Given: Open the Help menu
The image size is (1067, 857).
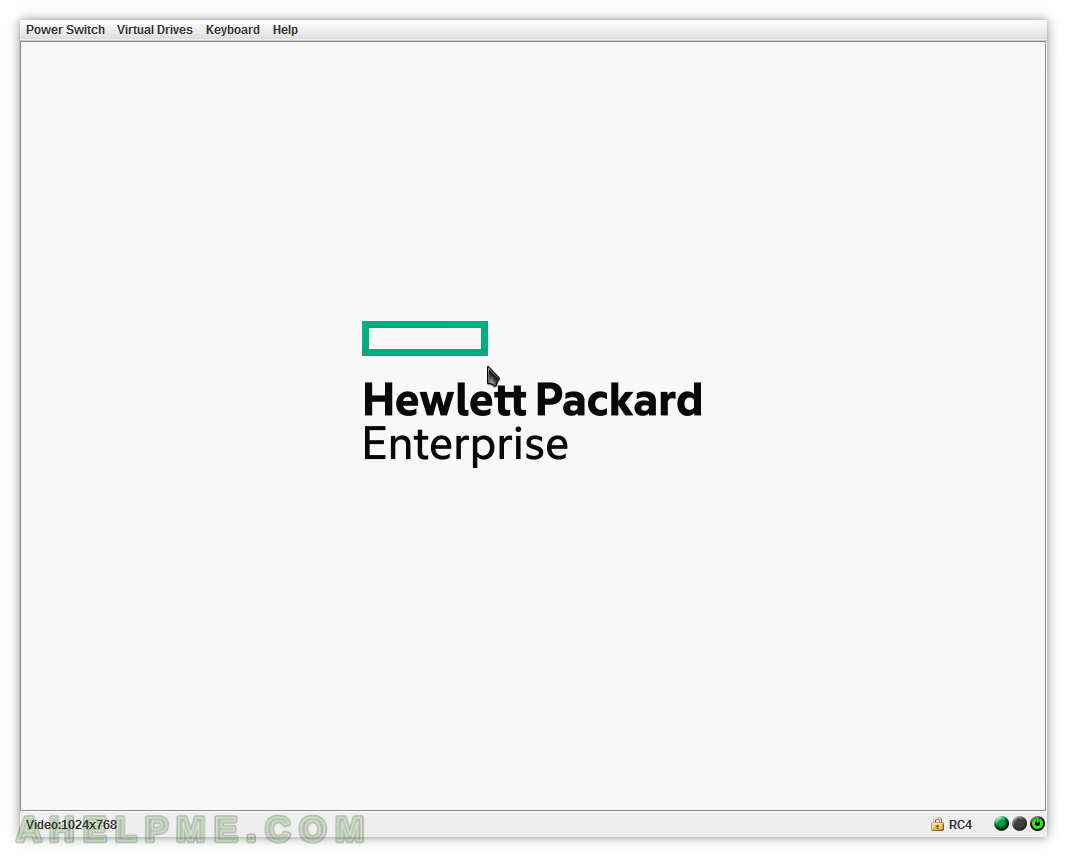Looking at the screenshot, I should point(285,30).
